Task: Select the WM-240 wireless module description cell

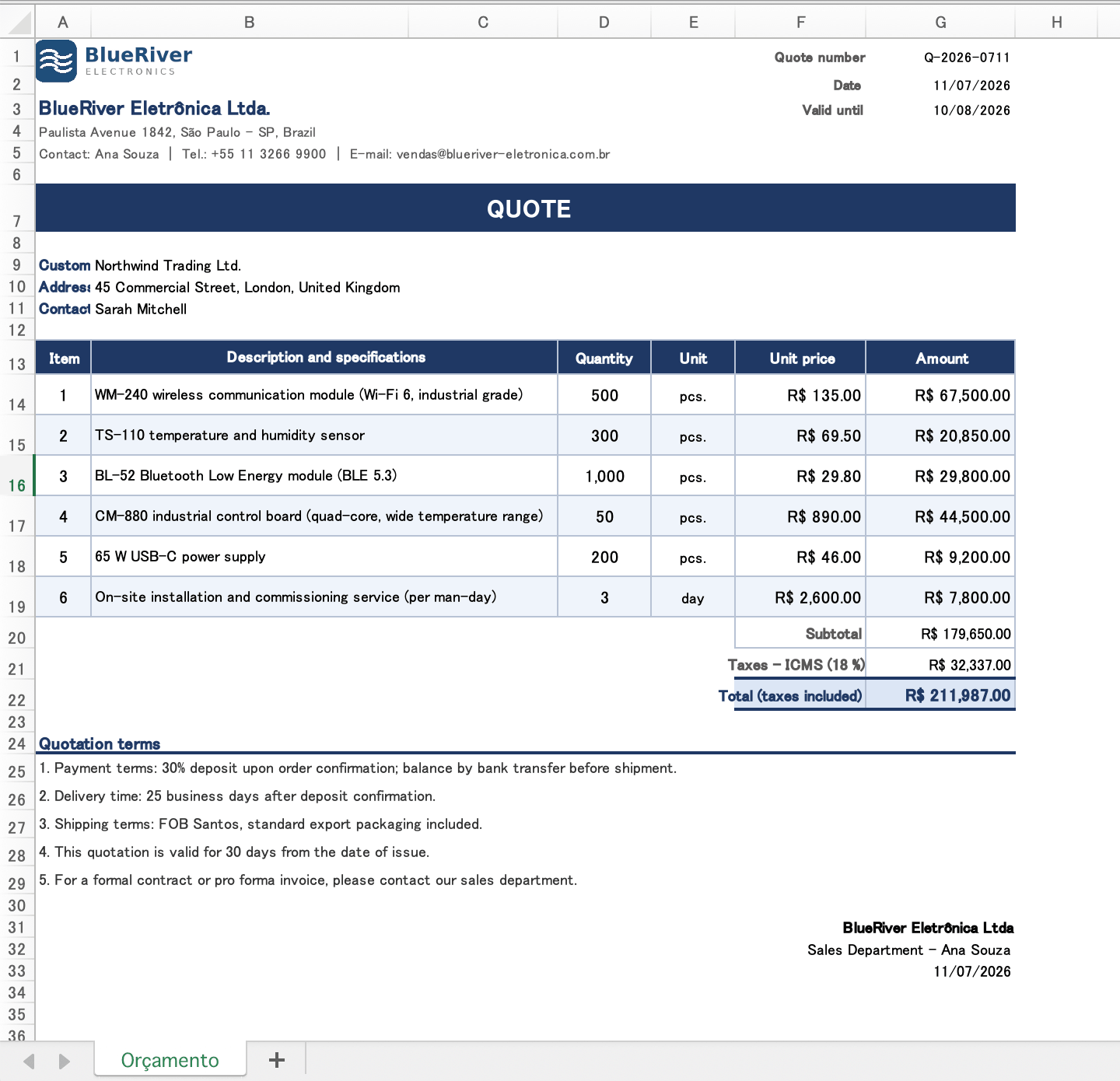Action: (324, 395)
